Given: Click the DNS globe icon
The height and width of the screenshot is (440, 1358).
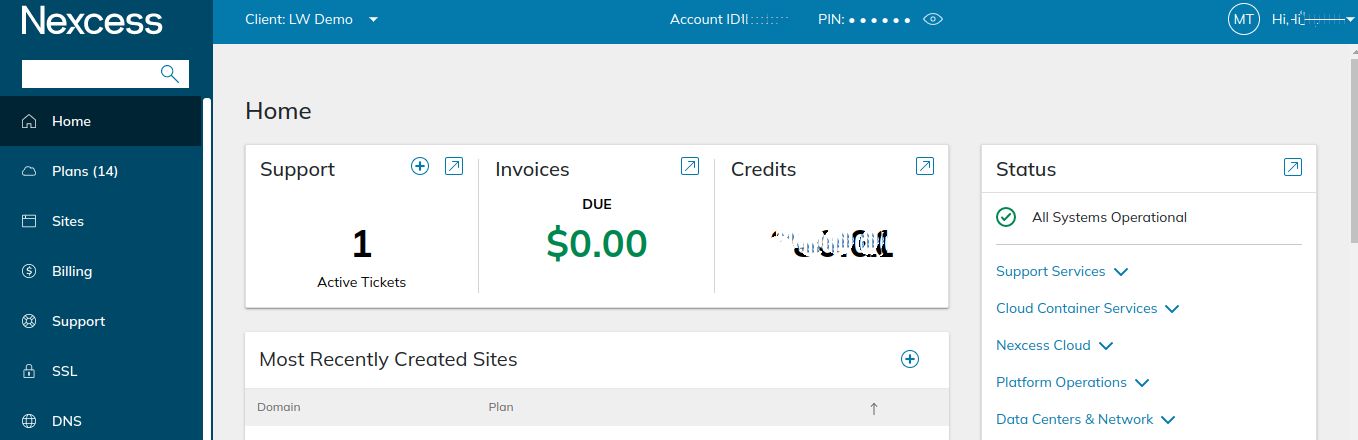Looking at the screenshot, I should click(x=29, y=421).
